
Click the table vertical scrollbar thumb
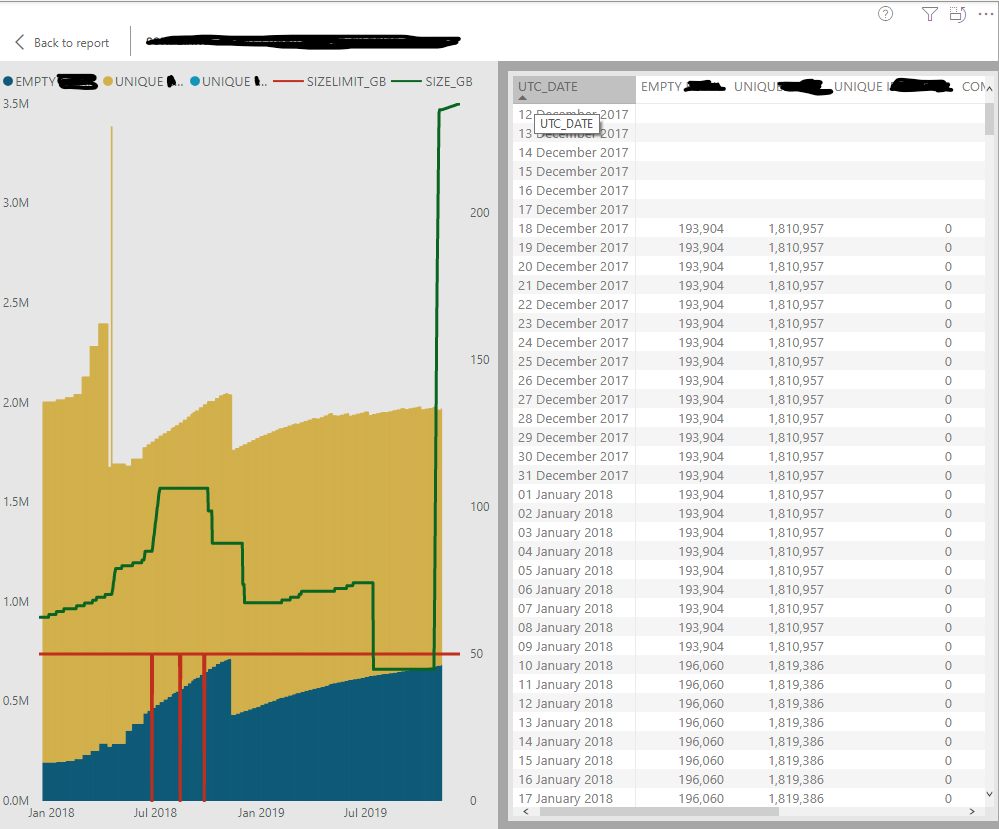[x=989, y=119]
